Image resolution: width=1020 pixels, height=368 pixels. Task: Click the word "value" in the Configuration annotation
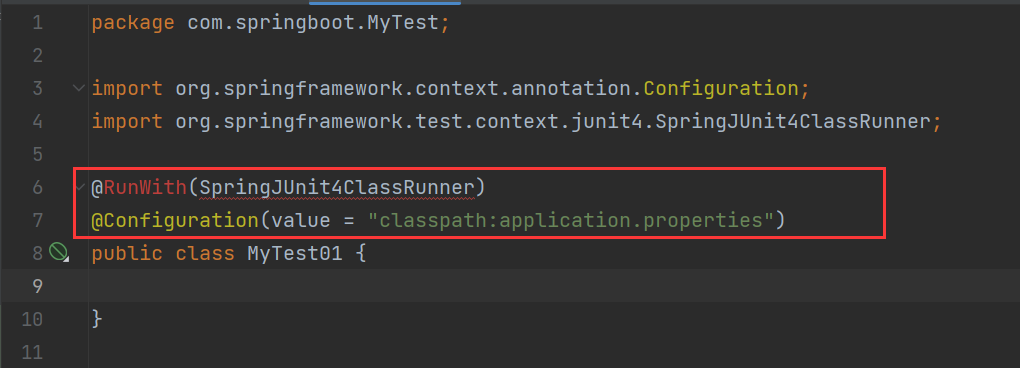click(301, 220)
